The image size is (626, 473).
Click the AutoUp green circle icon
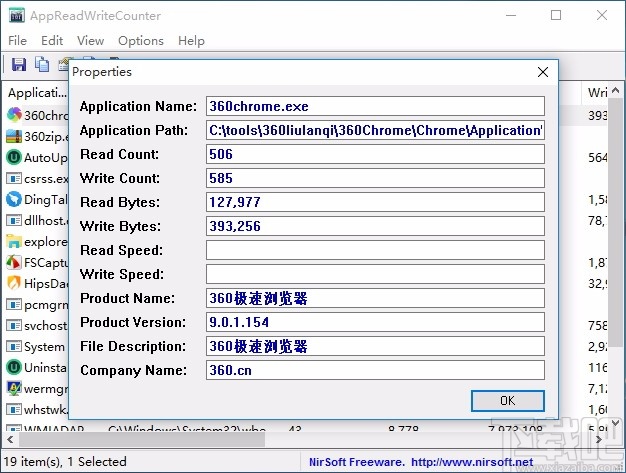pyautogui.click(x=14, y=157)
